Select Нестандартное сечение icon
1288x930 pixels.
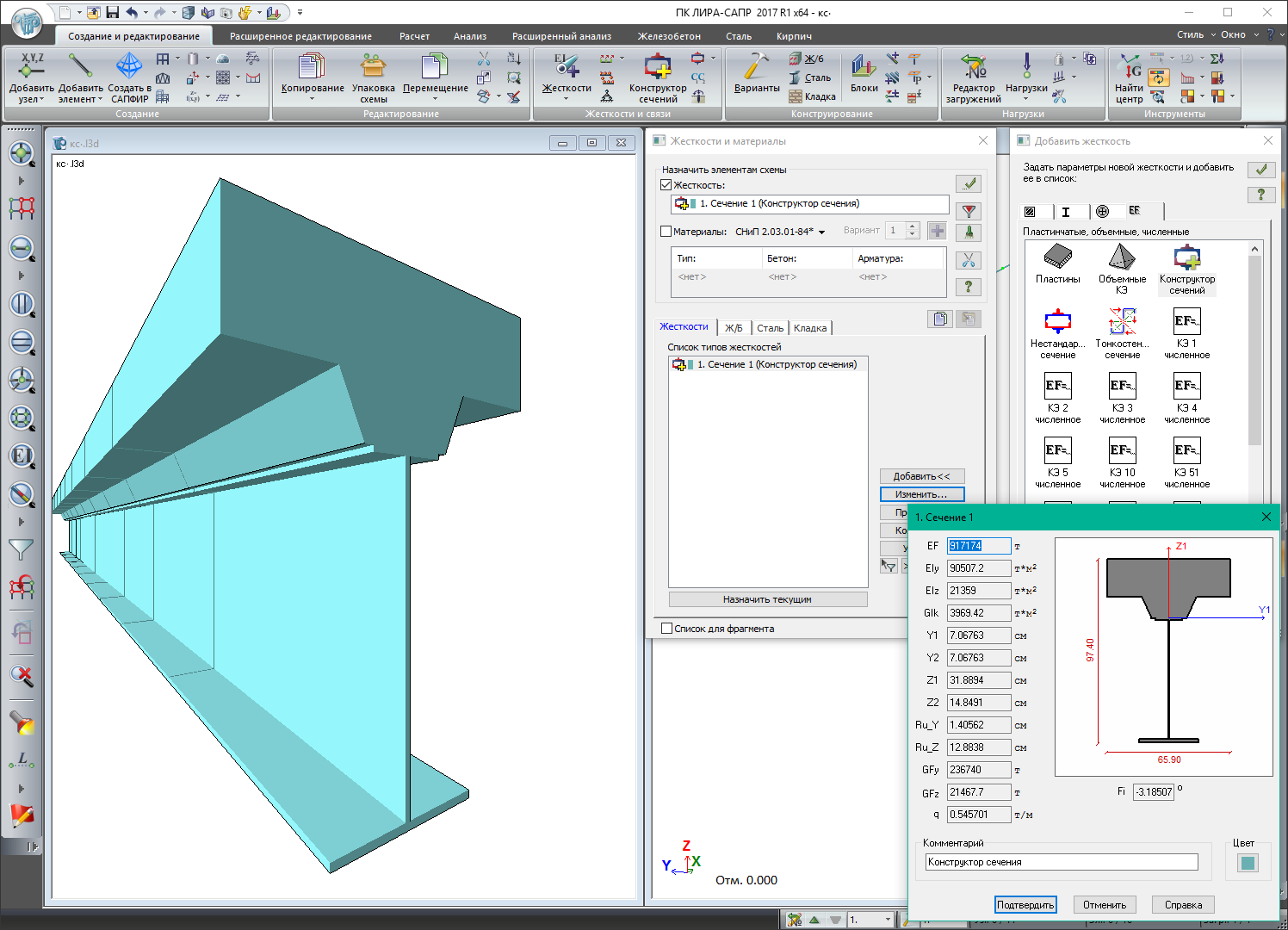[x=1057, y=323]
